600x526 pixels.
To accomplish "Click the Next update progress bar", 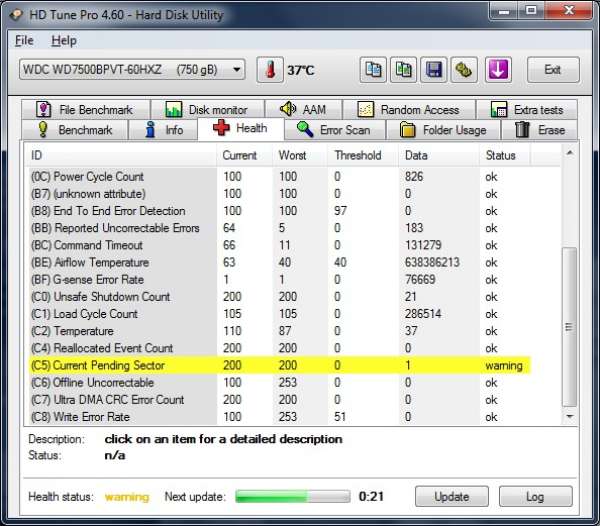I will (293, 497).
